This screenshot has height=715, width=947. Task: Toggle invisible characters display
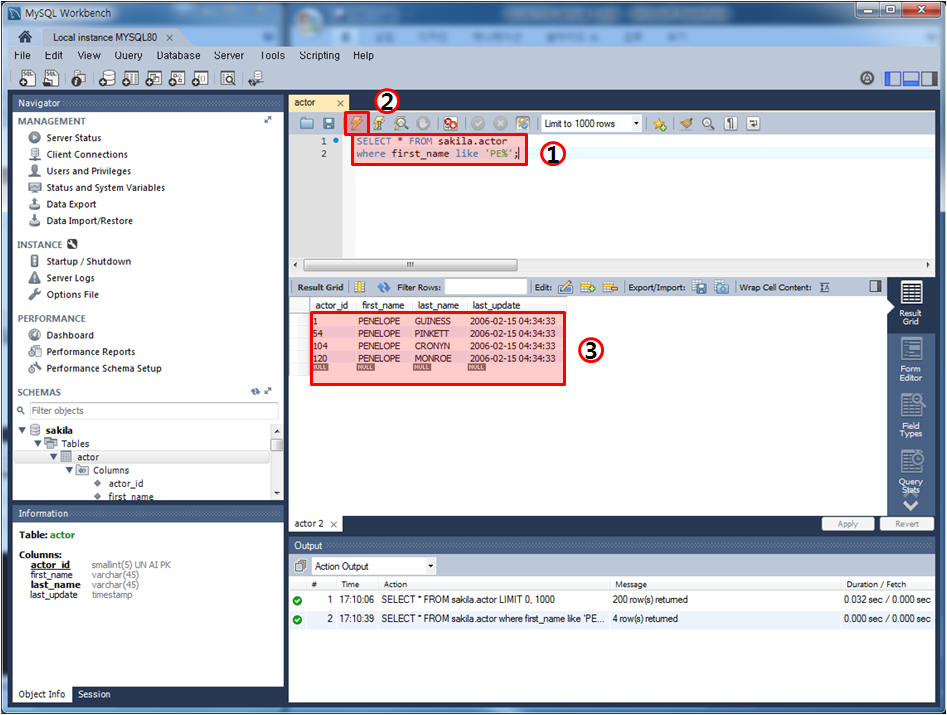731,124
